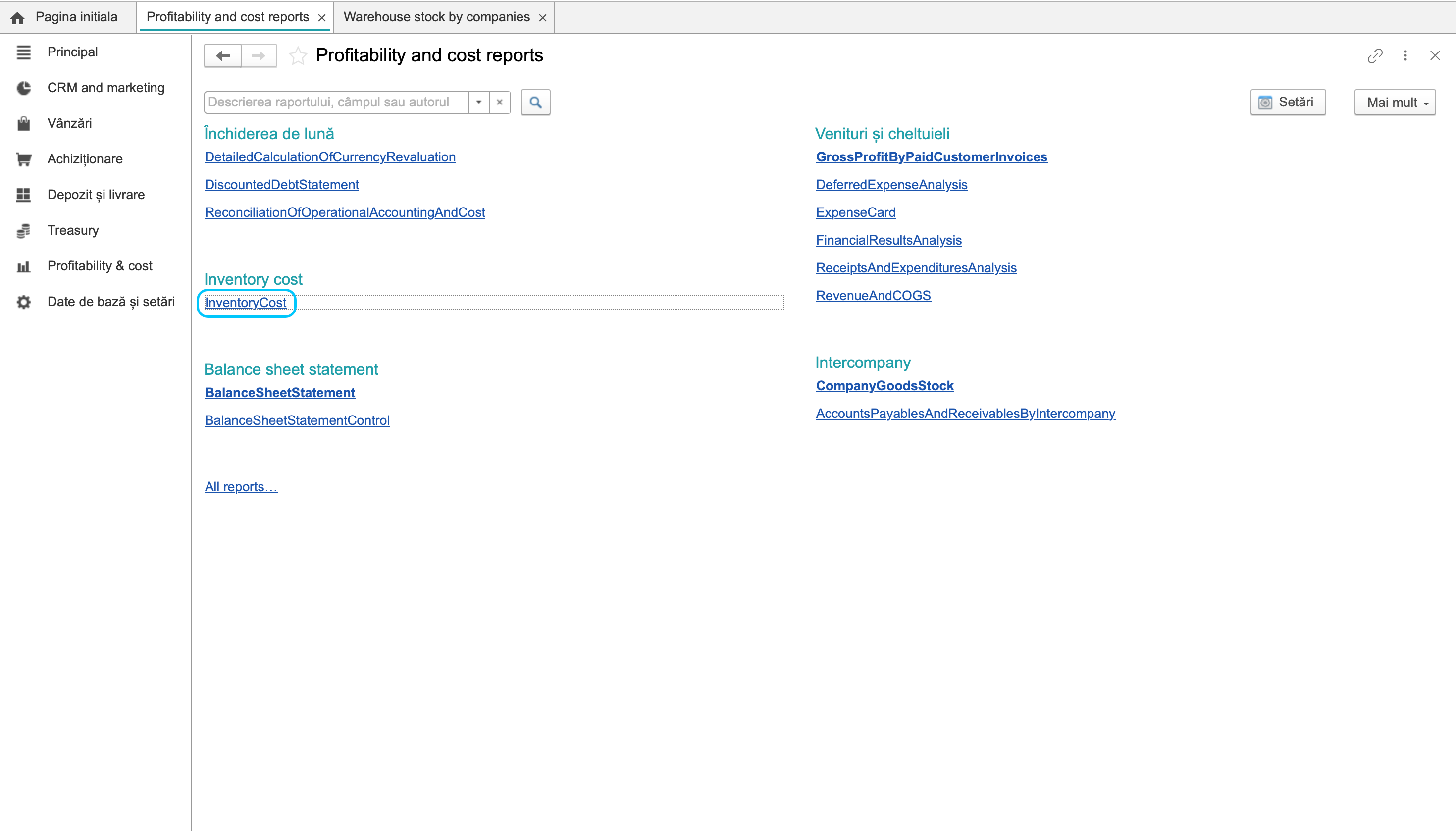The image size is (1456, 831).
Task: Add report page to favorites star
Action: pyautogui.click(x=297, y=56)
